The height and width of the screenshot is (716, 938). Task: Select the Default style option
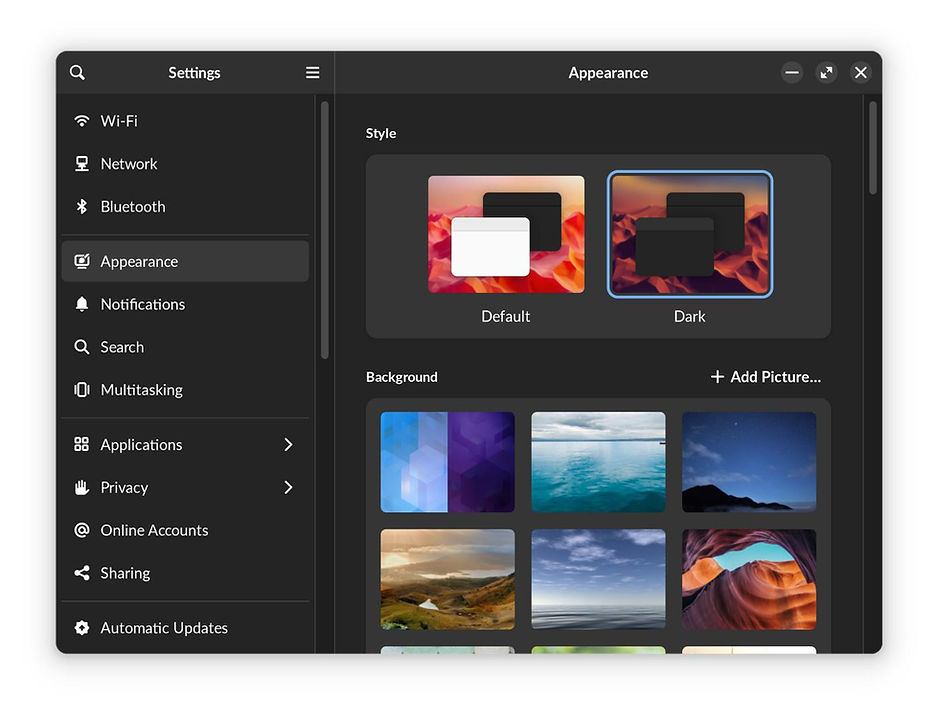coord(505,233)
